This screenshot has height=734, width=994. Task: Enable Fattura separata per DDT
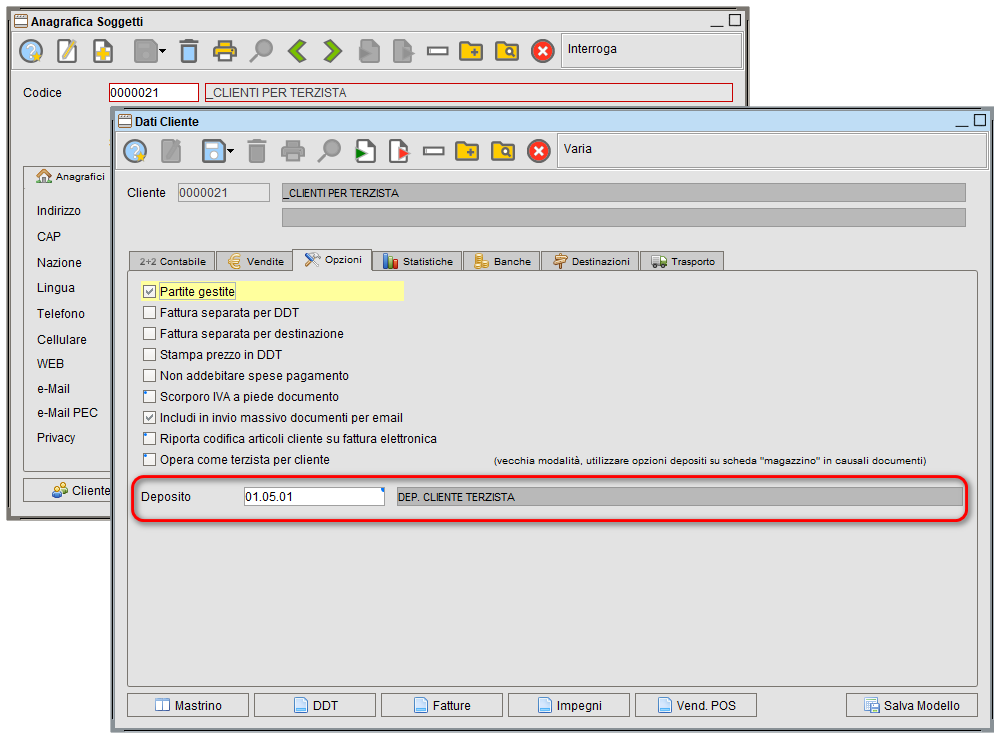click(x=150, y=313)
